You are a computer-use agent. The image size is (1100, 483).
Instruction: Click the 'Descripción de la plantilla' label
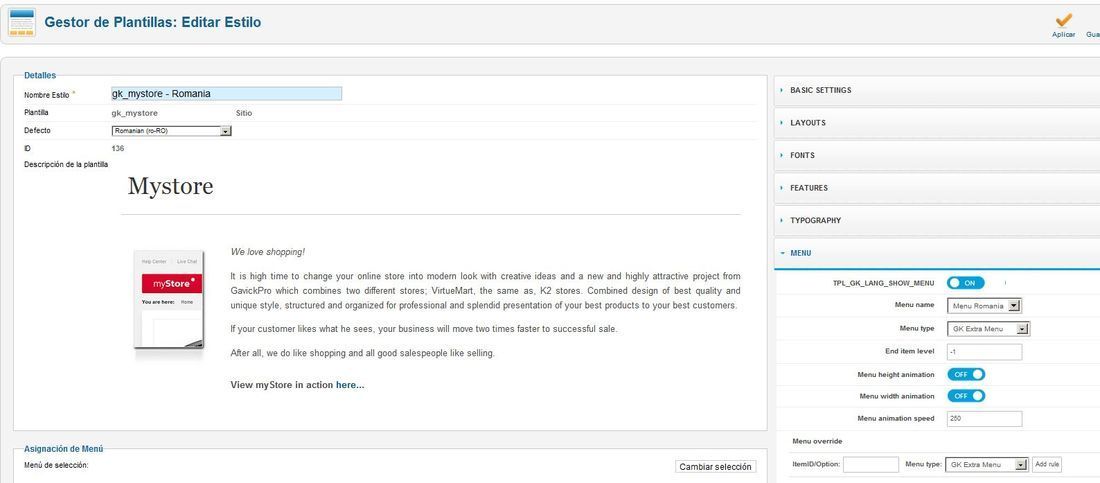[x=66, y=165]
